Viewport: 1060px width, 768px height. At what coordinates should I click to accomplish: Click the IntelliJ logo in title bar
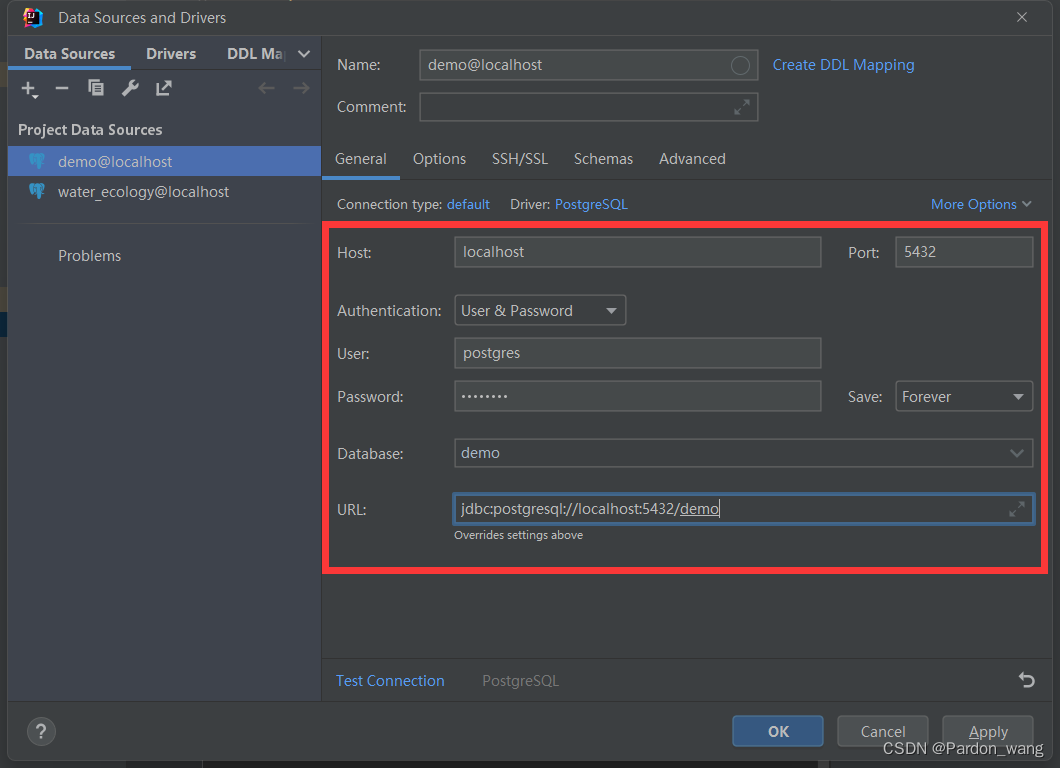[x=32, y=18]
